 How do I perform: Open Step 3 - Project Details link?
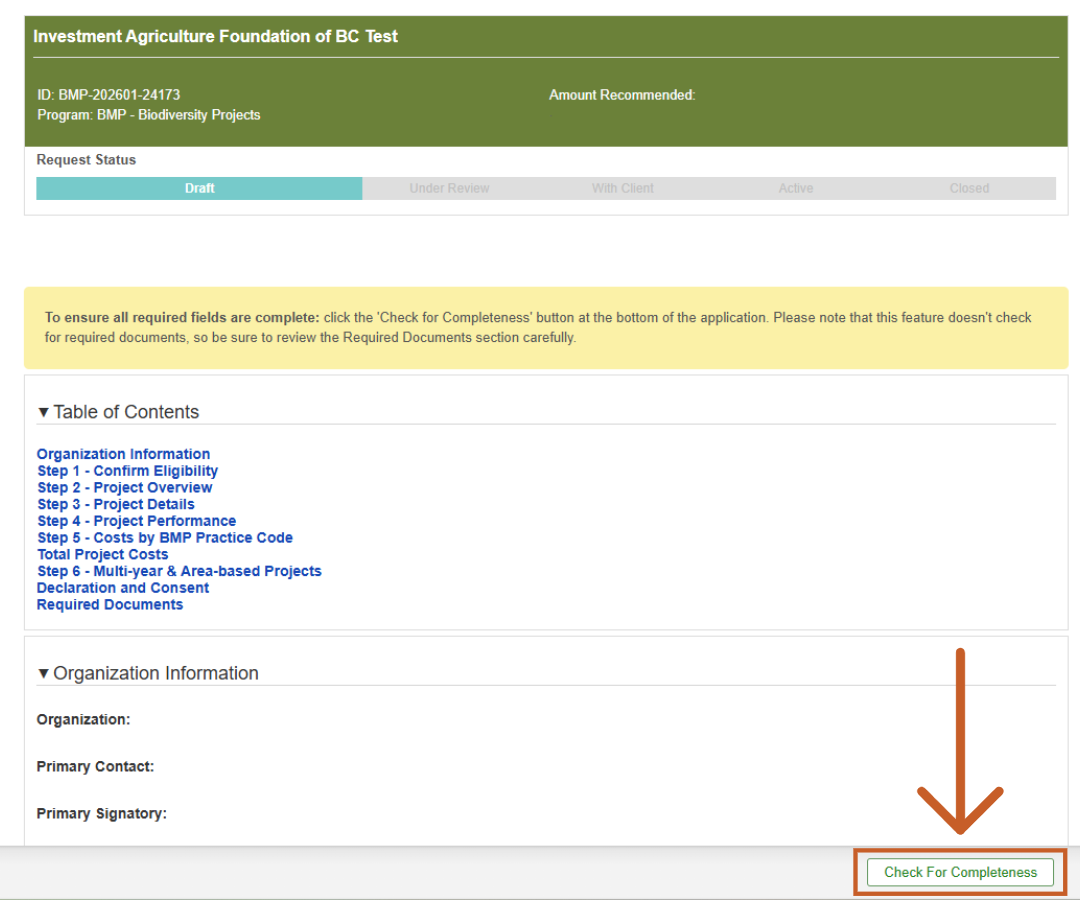click(116, 504)
